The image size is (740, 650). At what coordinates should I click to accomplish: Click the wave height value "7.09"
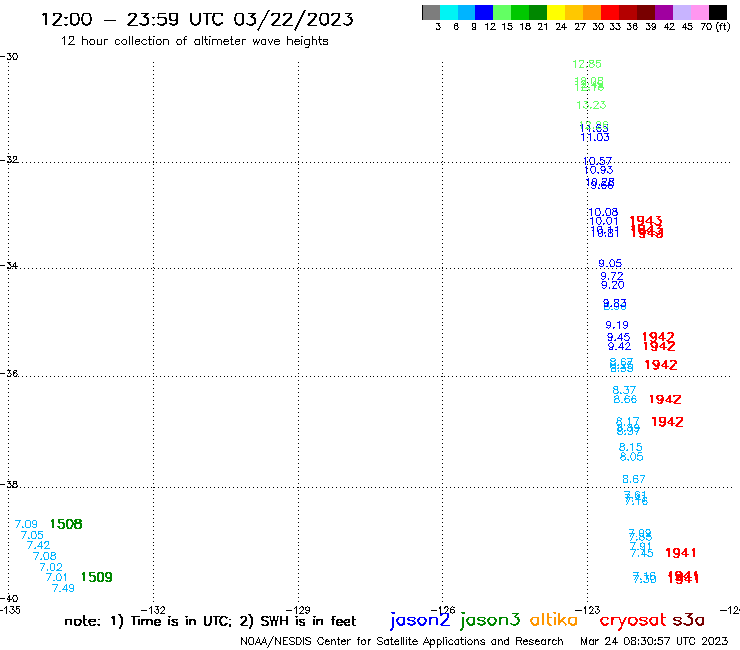click(26, 524)
